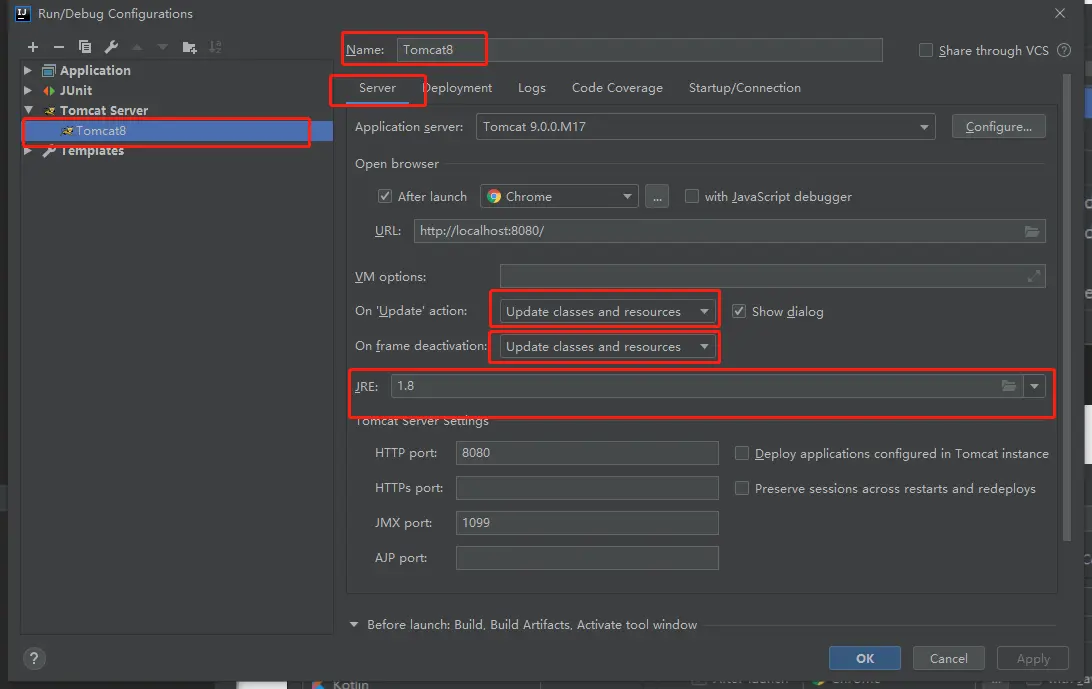Click the JMX port field
1092x689 pixels.
(x=587, y=522)
